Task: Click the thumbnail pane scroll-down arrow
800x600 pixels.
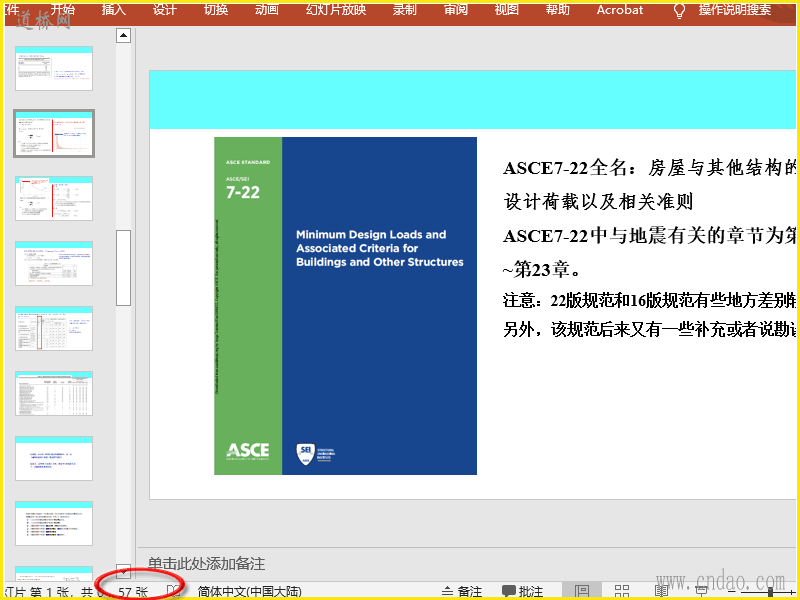Action: [x=123, y=571]
